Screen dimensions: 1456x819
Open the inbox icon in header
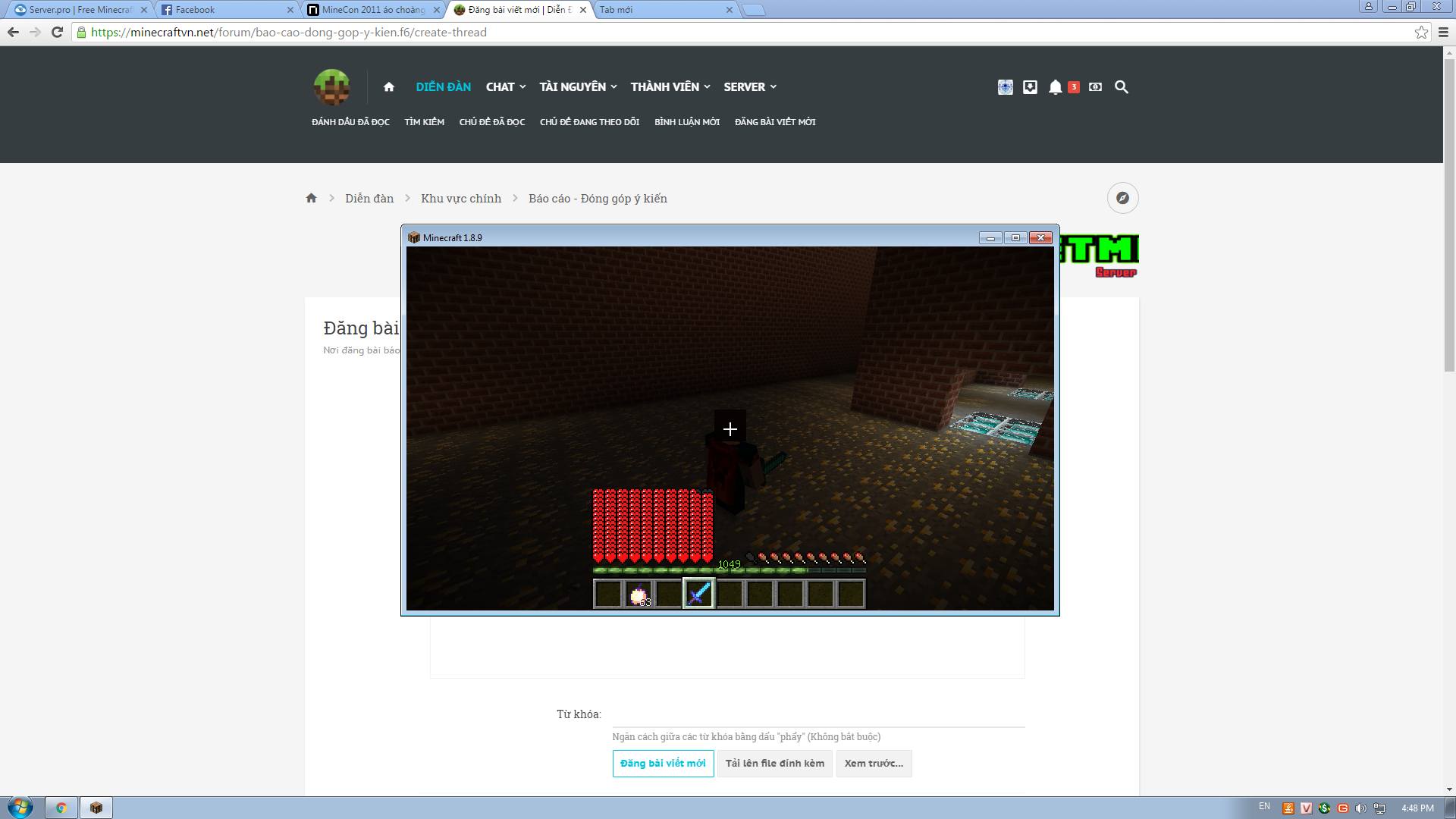coord(1030,87)
